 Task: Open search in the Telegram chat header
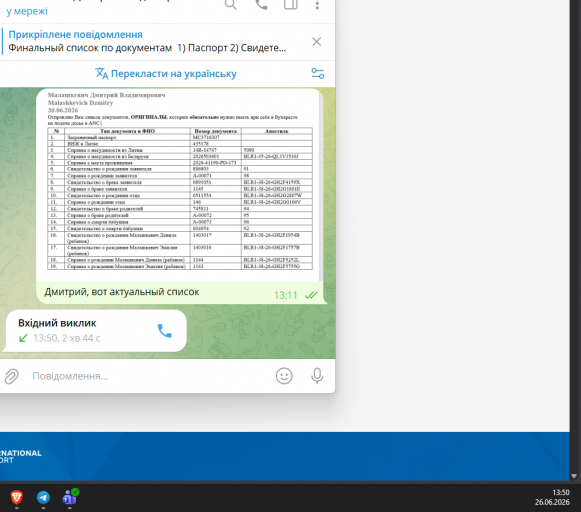230,4
